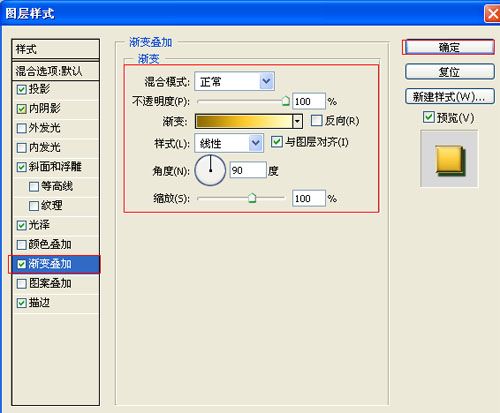Select the 外发光 style row label

(x=45, y=128)
